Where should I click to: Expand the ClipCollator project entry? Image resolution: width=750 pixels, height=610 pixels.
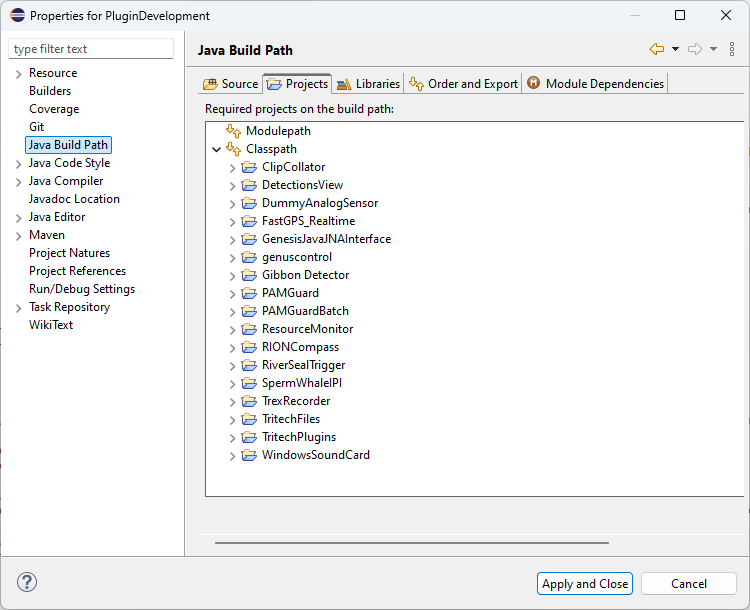pyautogui.click(x=233, y=167)
